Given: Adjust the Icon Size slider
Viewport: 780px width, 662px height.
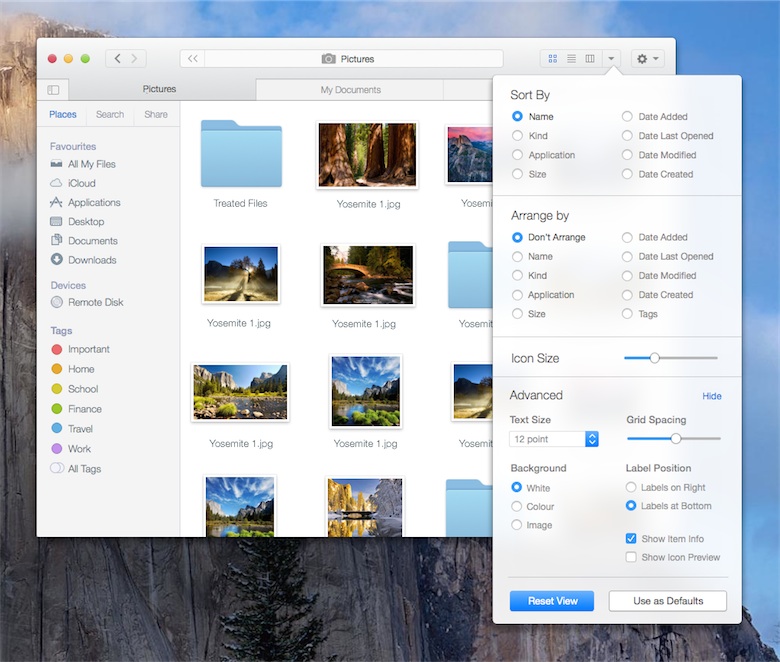Looking at the screenshot, I should [654, 358].
